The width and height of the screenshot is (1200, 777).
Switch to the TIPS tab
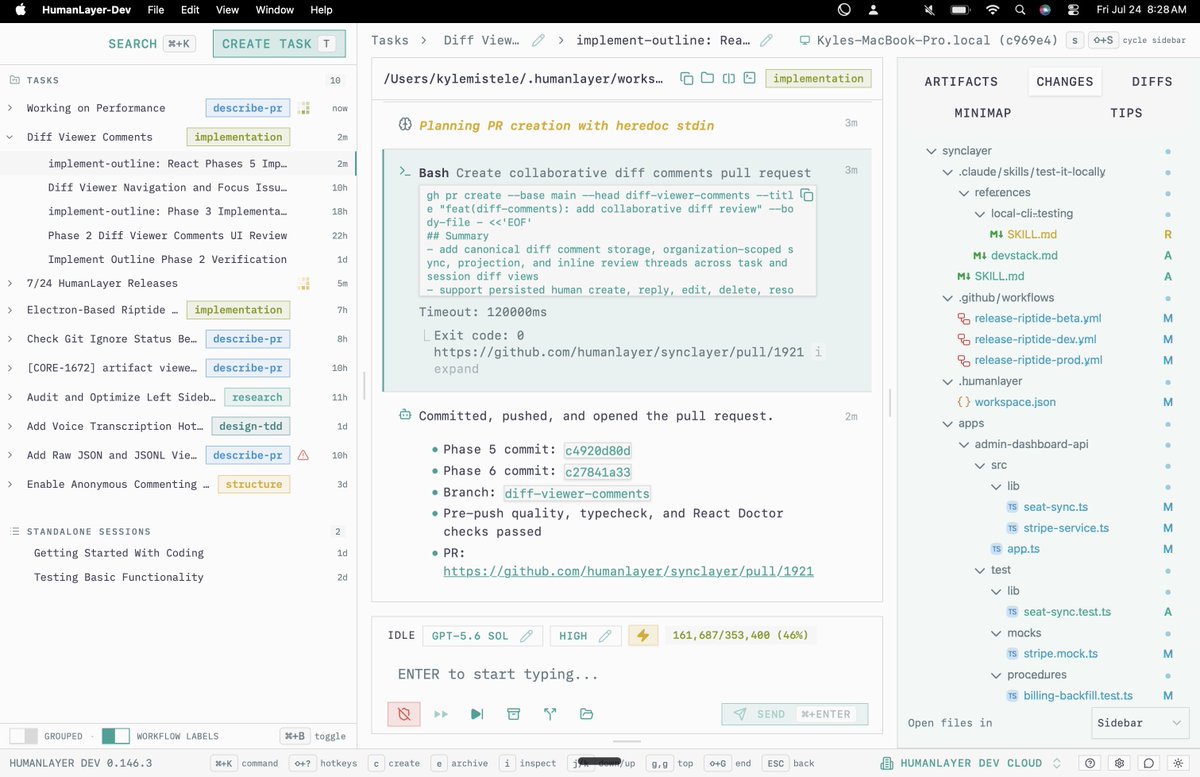click(x=1126, y=113)
